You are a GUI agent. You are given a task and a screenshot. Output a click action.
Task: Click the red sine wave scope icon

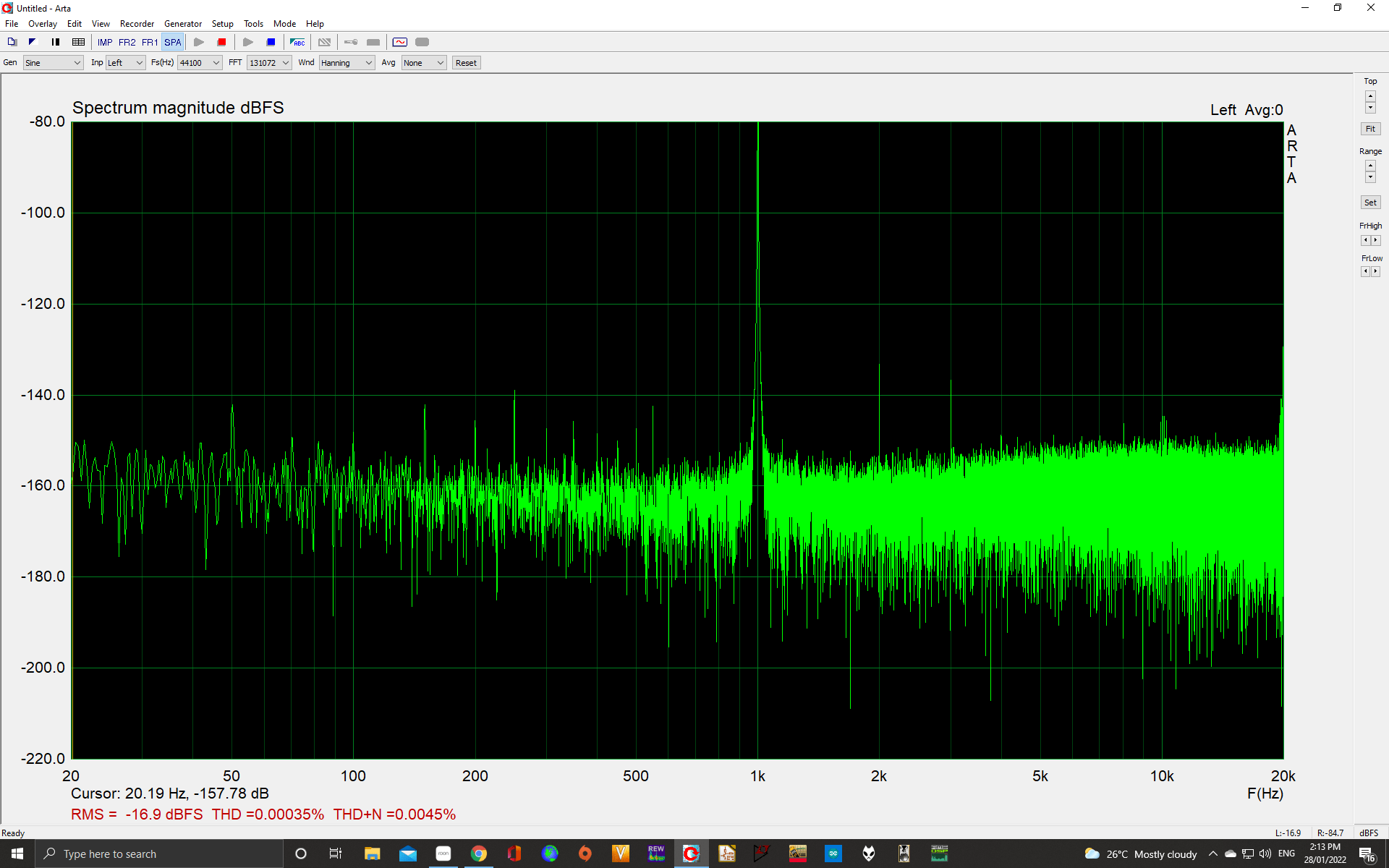[400, 42]
